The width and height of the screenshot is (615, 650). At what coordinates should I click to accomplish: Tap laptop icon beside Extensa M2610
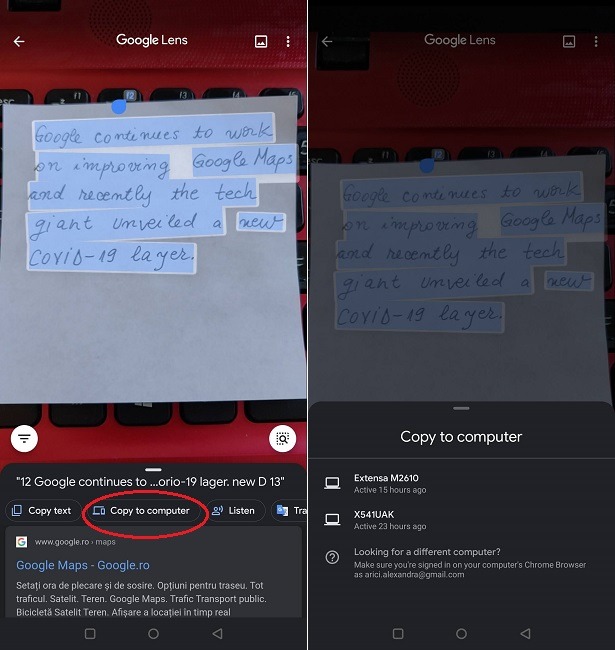coord(332,483)
